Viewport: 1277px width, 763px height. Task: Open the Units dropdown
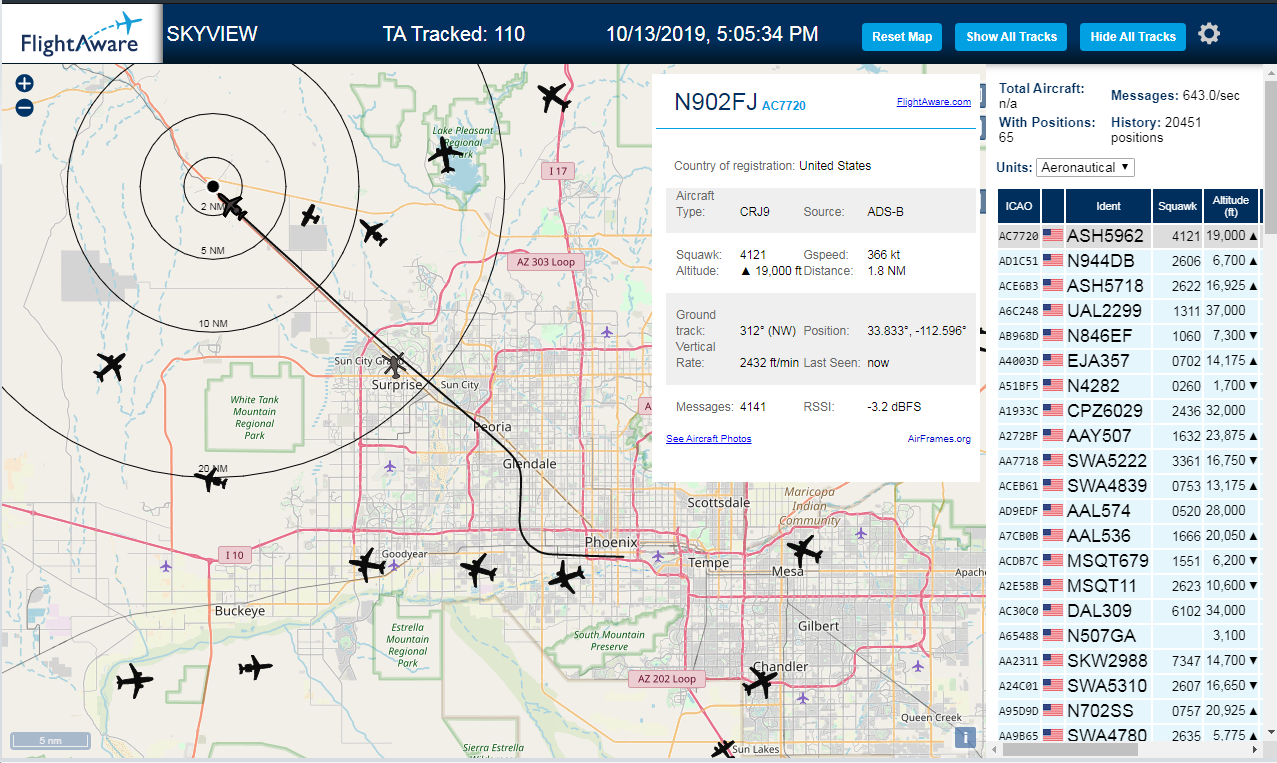click(x=1085, y=167)
